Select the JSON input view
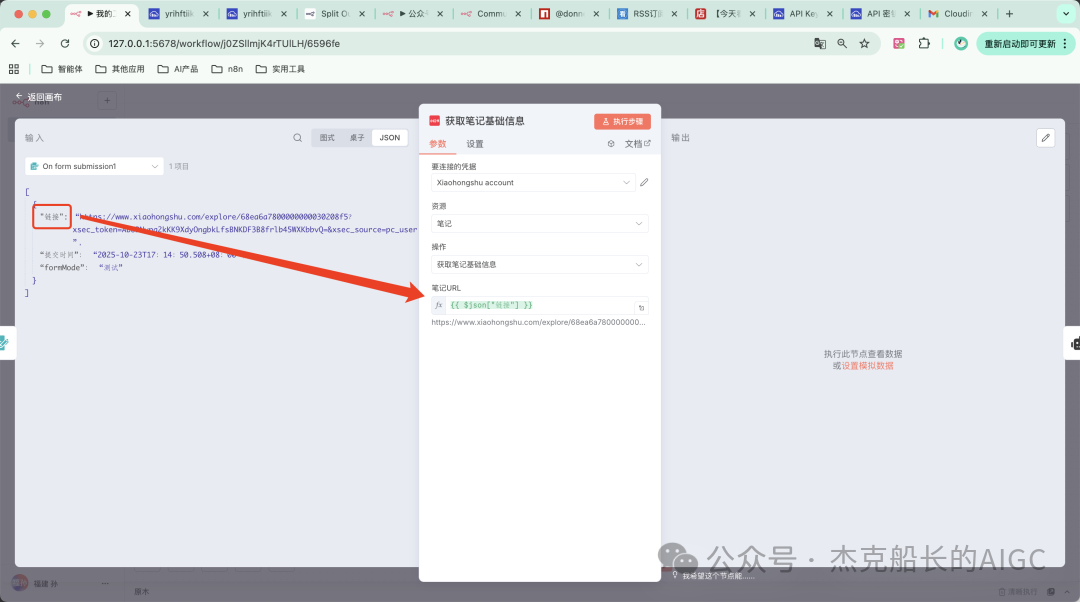The image size is (1080, 602). 390,138
